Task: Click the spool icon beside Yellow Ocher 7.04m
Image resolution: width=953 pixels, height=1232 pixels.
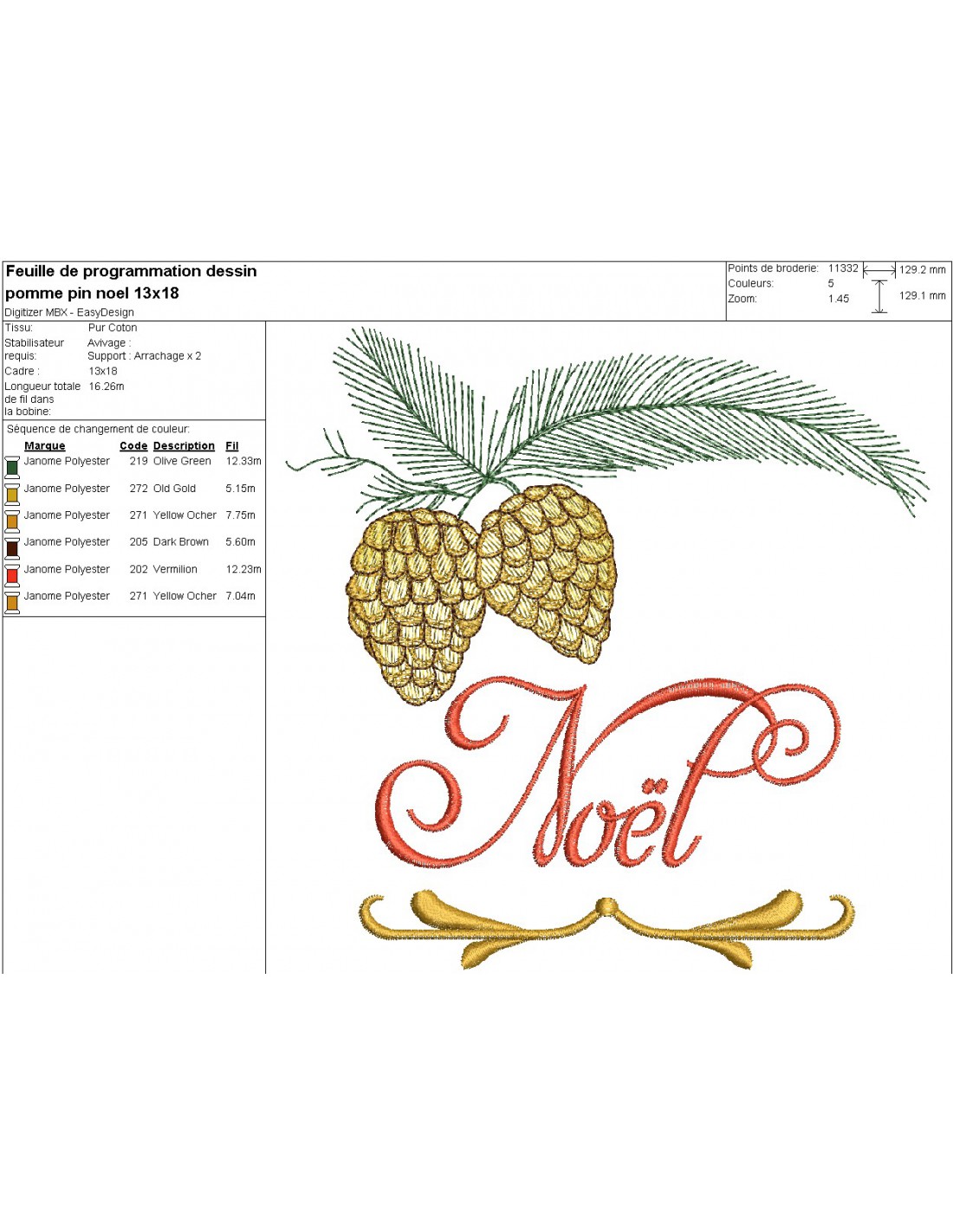Action: pyautogui.click(x=12, y=602)
